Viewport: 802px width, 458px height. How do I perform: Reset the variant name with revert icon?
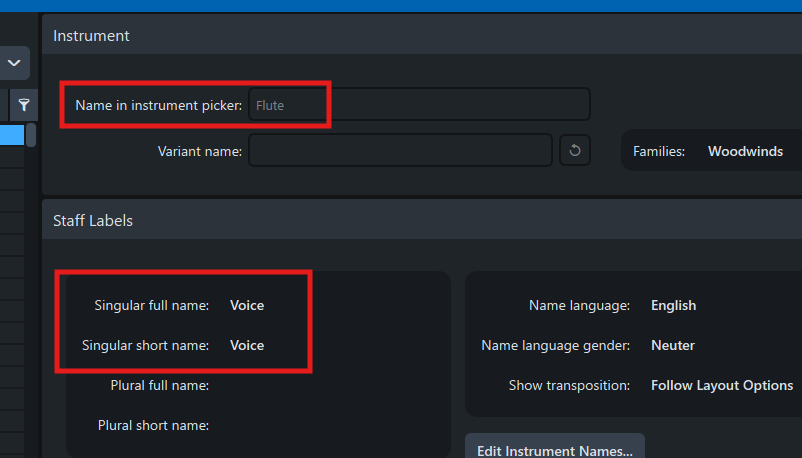pos(575,150)
